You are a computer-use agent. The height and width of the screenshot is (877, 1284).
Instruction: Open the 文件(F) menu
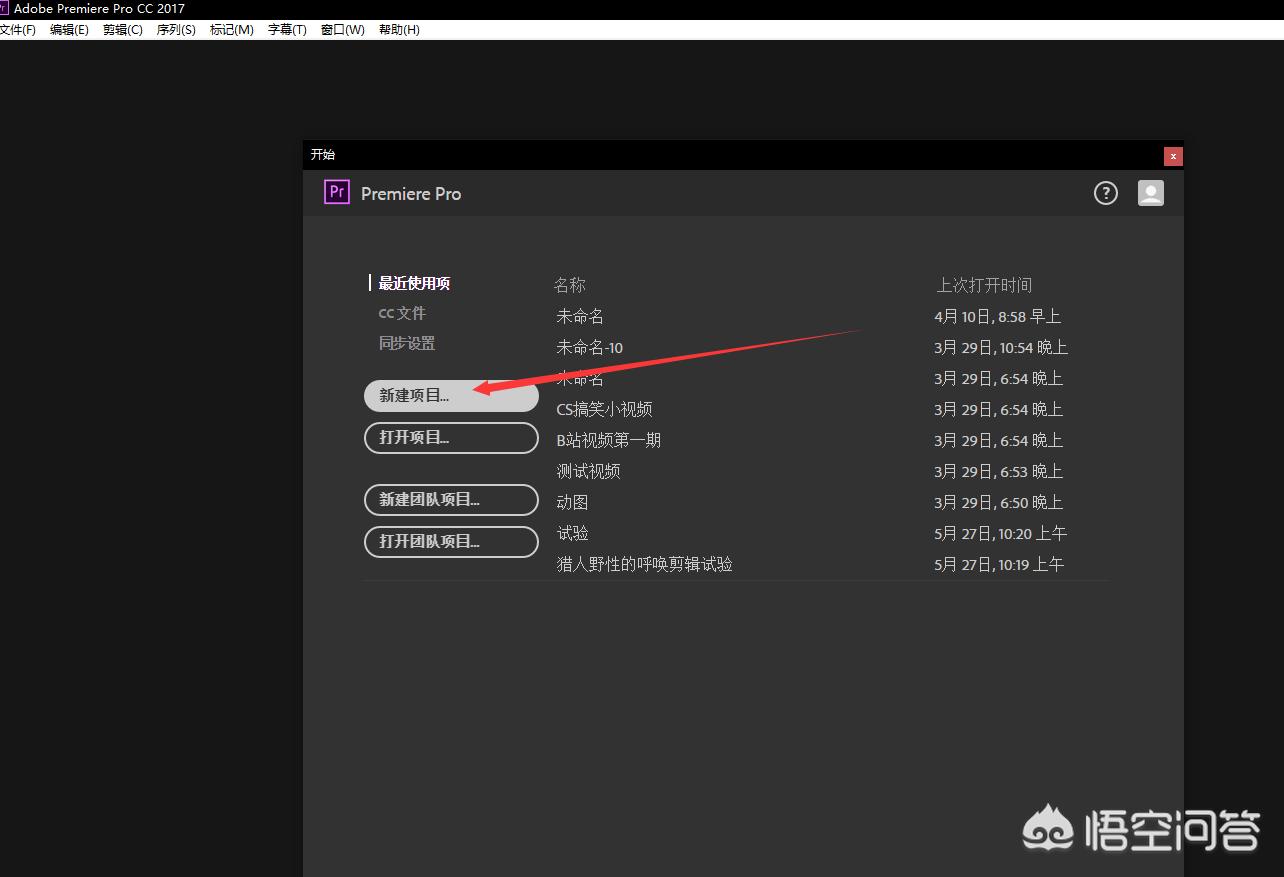pos(18,30)
